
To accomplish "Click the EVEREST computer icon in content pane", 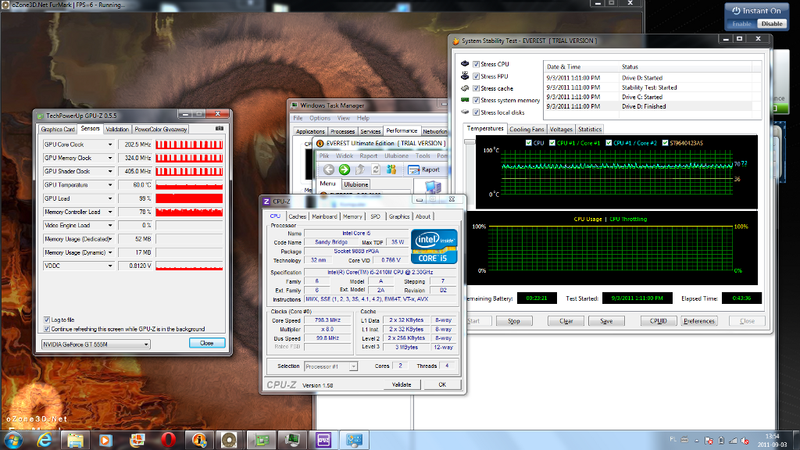I will (433, 187).
